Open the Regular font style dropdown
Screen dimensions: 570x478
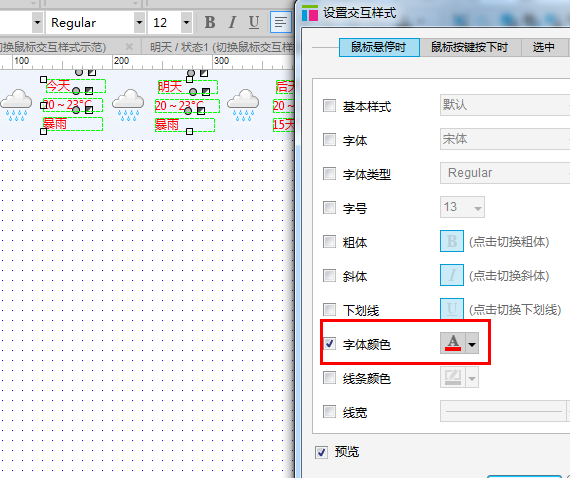pos(139,23)
